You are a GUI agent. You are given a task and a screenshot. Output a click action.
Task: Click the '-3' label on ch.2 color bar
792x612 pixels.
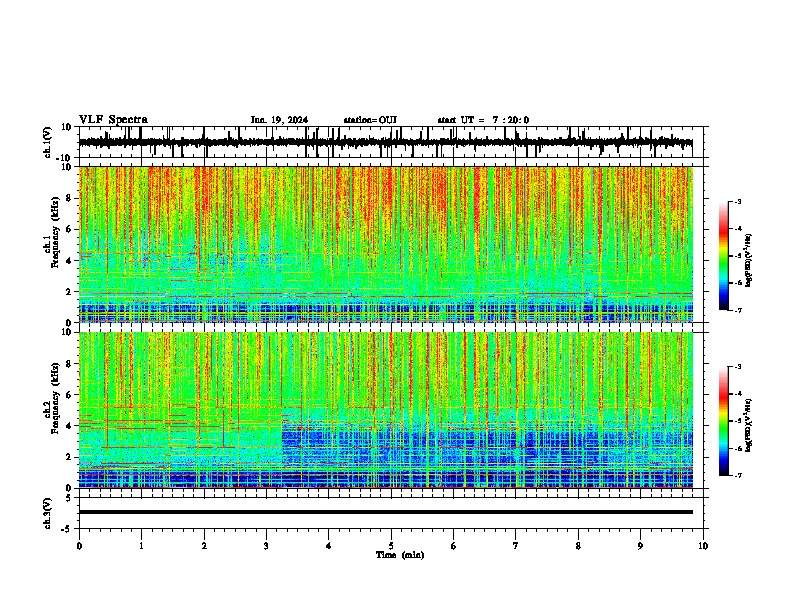click(737, 367)
